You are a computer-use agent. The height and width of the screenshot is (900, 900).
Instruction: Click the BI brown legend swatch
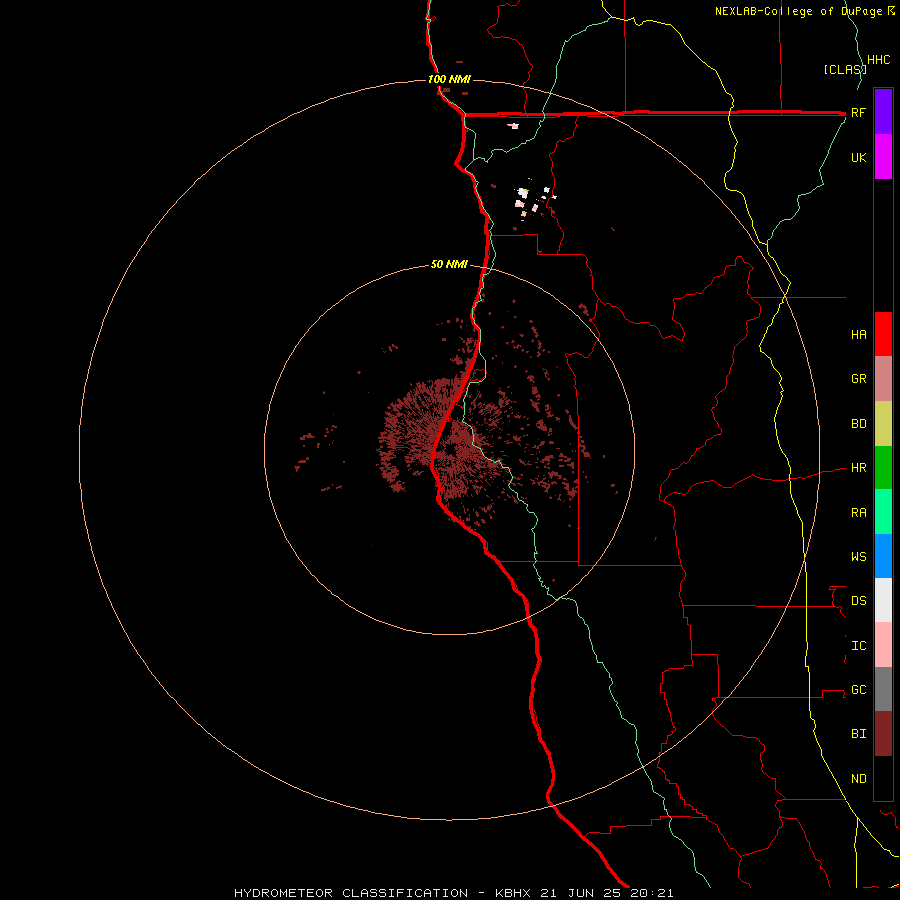(x=883, y=734)
